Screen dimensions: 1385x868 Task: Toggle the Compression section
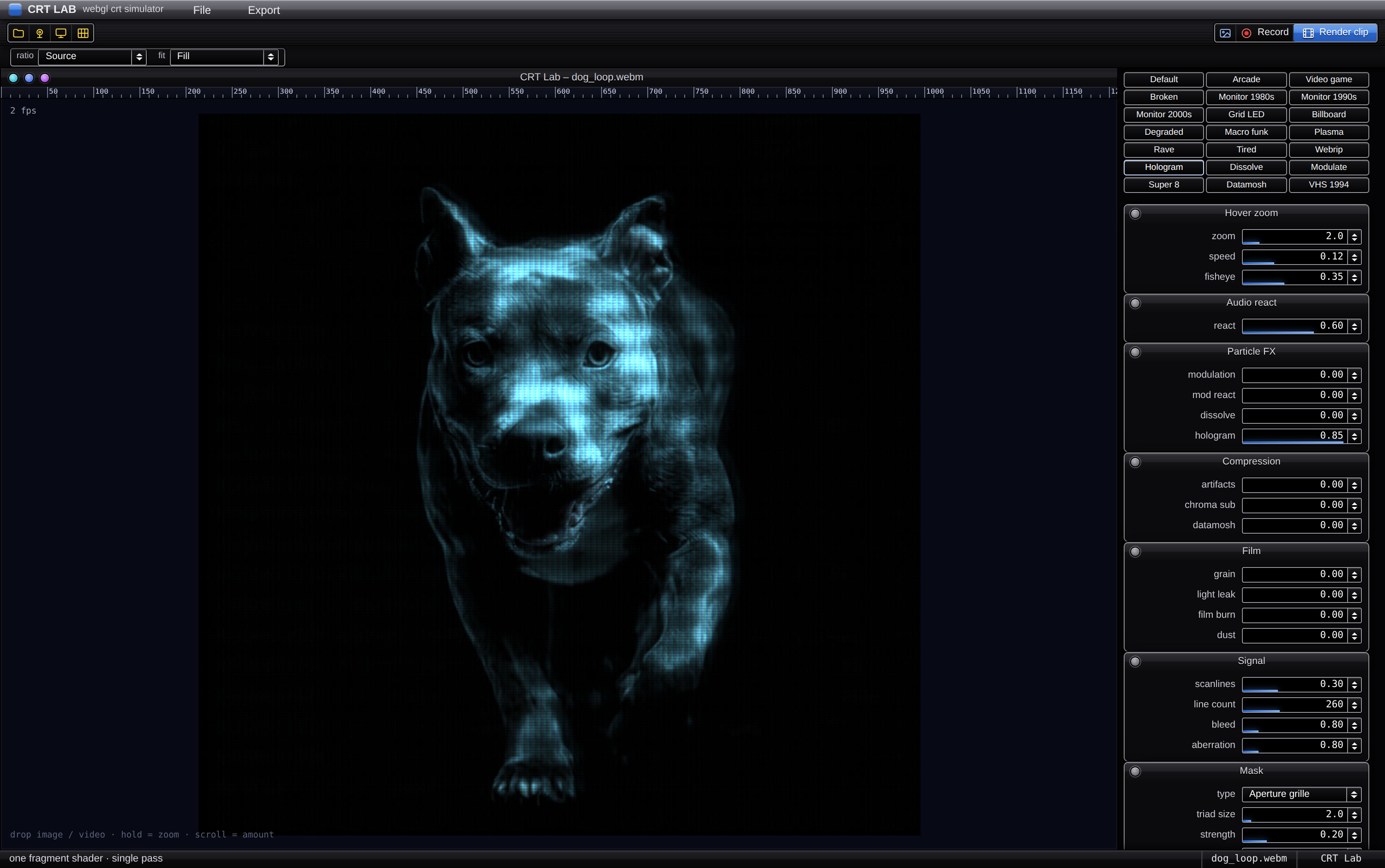[x=1135, y=462]
